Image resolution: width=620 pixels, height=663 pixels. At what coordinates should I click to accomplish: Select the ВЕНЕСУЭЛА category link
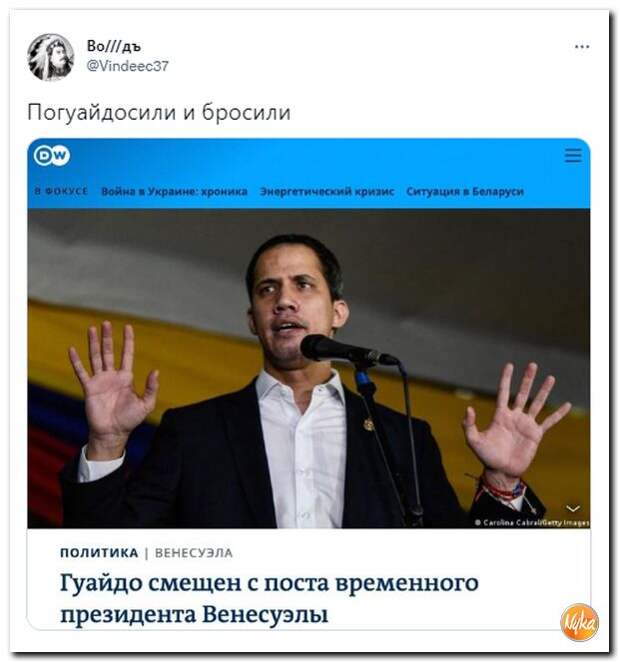pyautogui.click(x=194, y=553)
